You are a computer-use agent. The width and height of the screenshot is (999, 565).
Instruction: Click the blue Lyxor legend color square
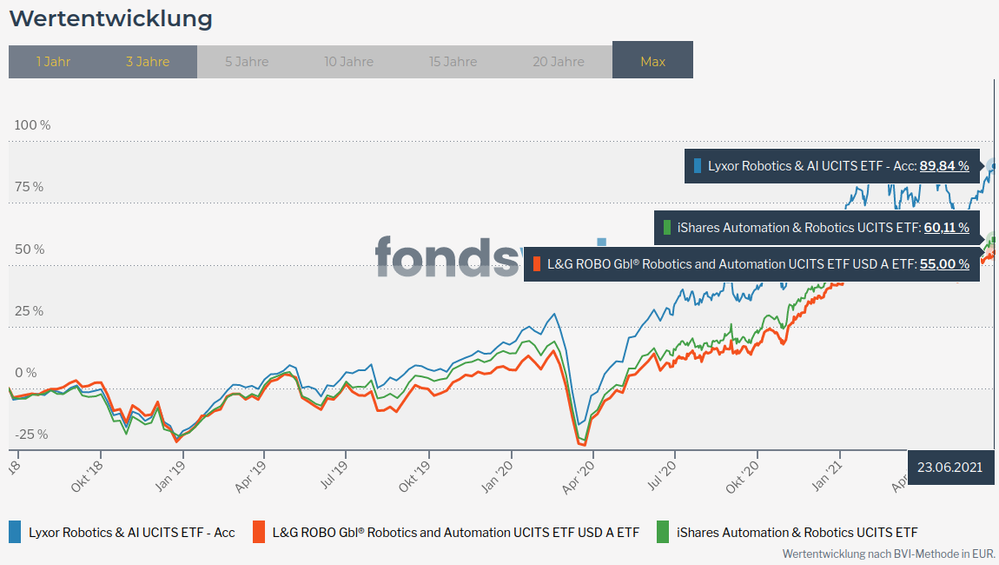click(x=15, y=532)
